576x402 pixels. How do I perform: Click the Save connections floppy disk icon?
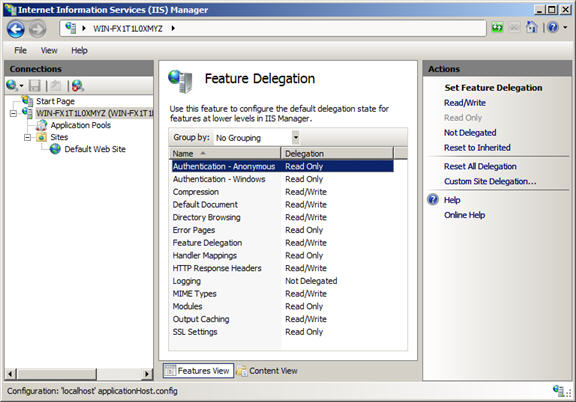coord(35,86)
